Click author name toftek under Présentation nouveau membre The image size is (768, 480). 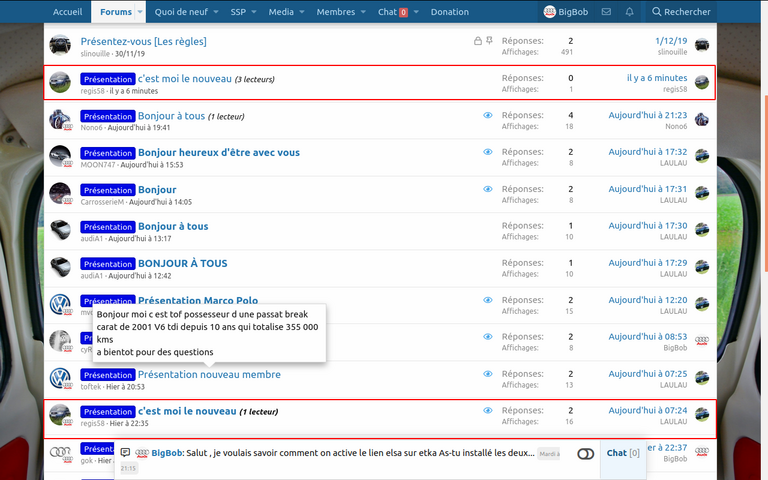click(91, 386)
